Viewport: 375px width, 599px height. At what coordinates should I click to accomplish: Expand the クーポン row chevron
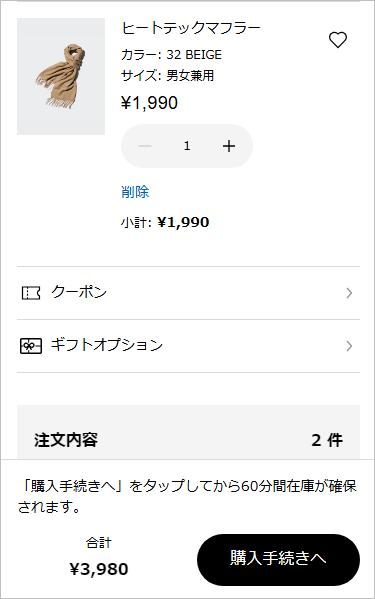[x=349, y=293]
